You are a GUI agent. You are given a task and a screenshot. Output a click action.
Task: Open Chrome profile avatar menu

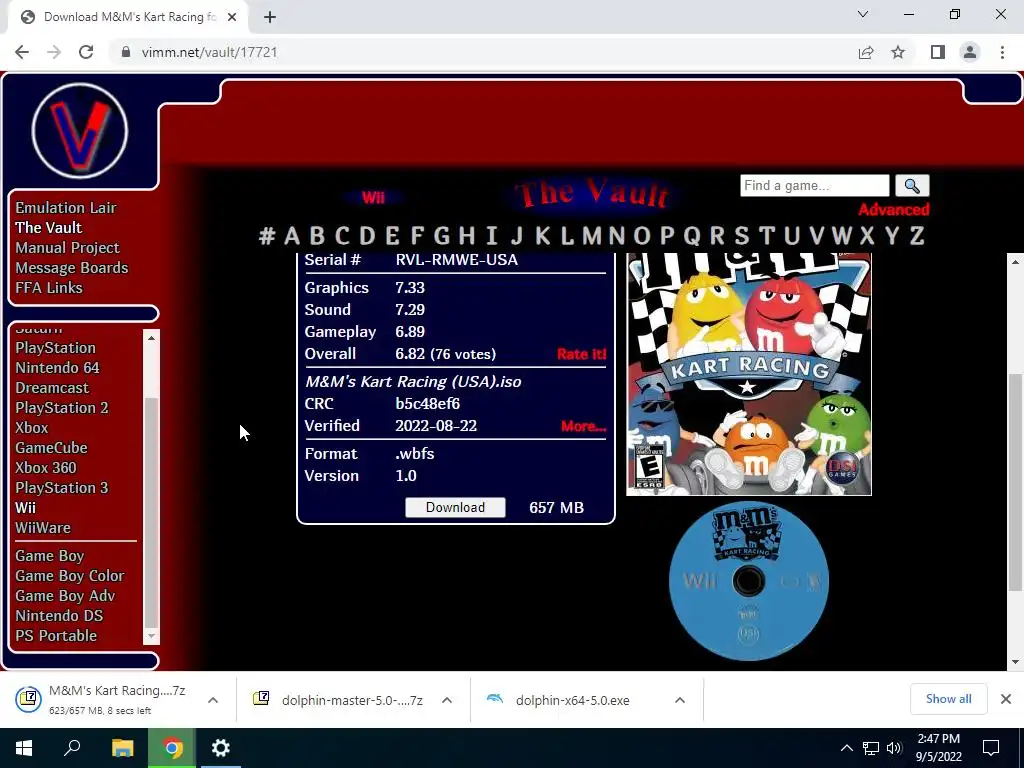tap(970, 52)
